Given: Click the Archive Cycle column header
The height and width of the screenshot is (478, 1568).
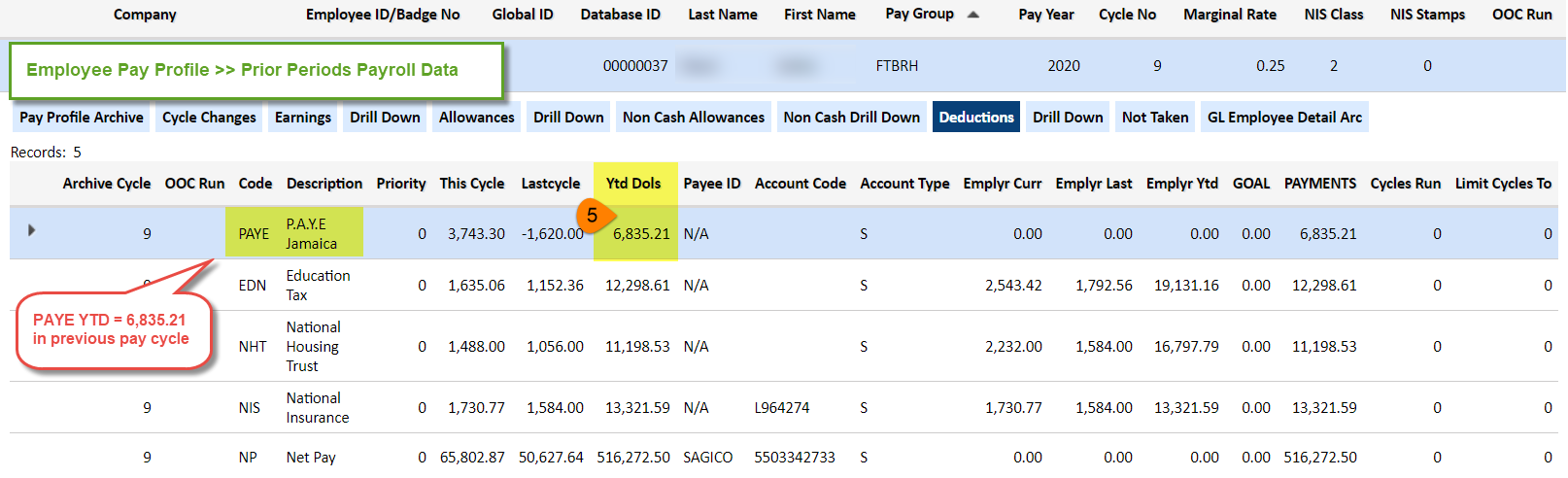Looking at the screenshot, I should [107, 184].
